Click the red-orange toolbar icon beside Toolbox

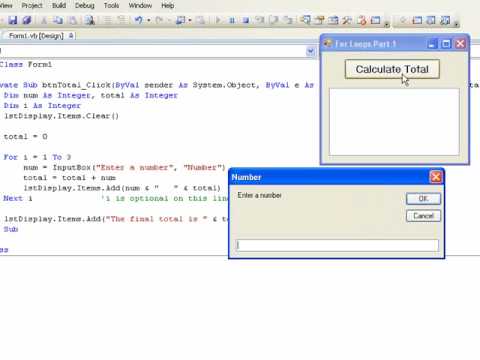click(x=362, y=20)
